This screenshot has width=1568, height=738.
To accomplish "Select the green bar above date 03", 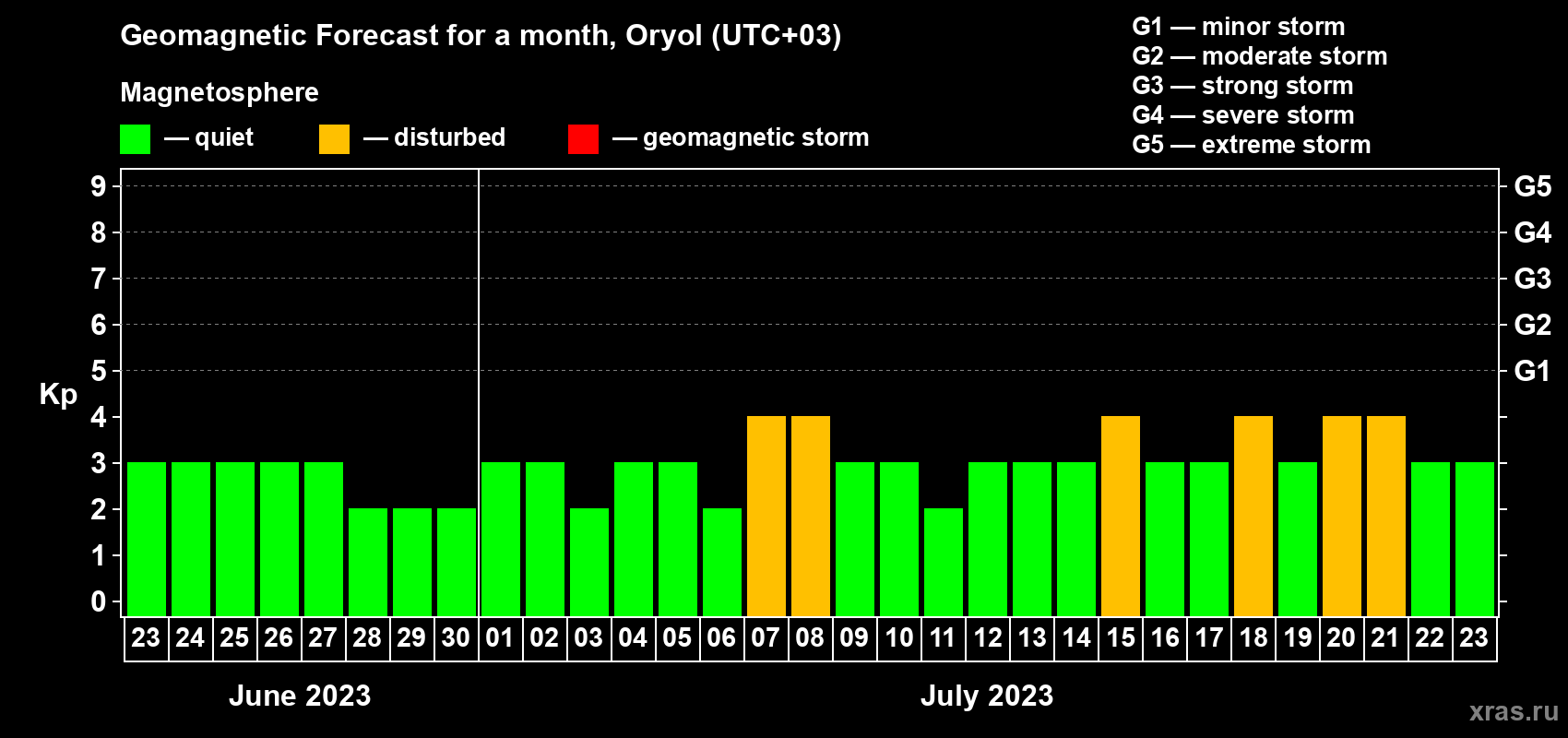I will [589, 562].
